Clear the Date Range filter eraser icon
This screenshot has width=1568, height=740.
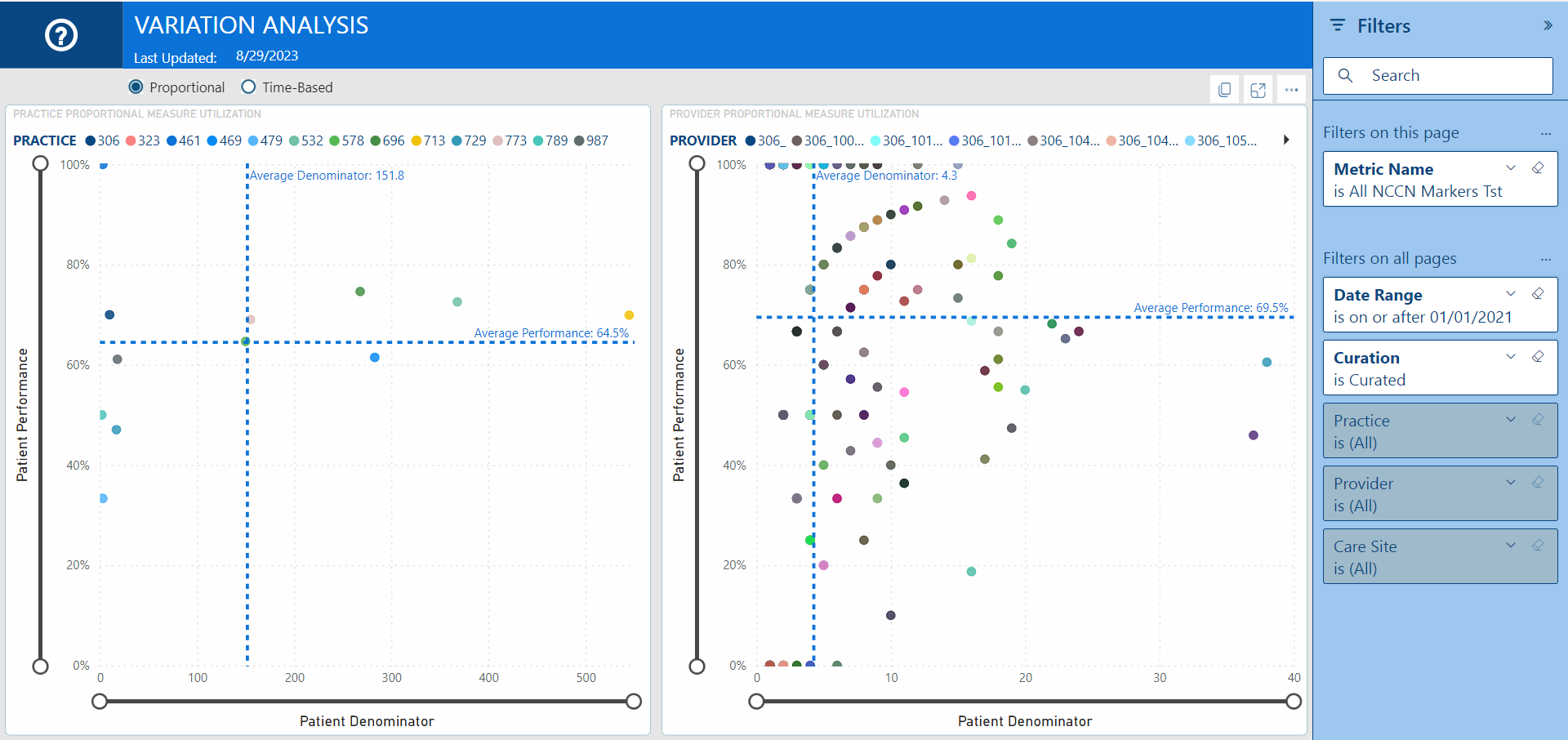pyautogui.click(x=1538, y=294)
